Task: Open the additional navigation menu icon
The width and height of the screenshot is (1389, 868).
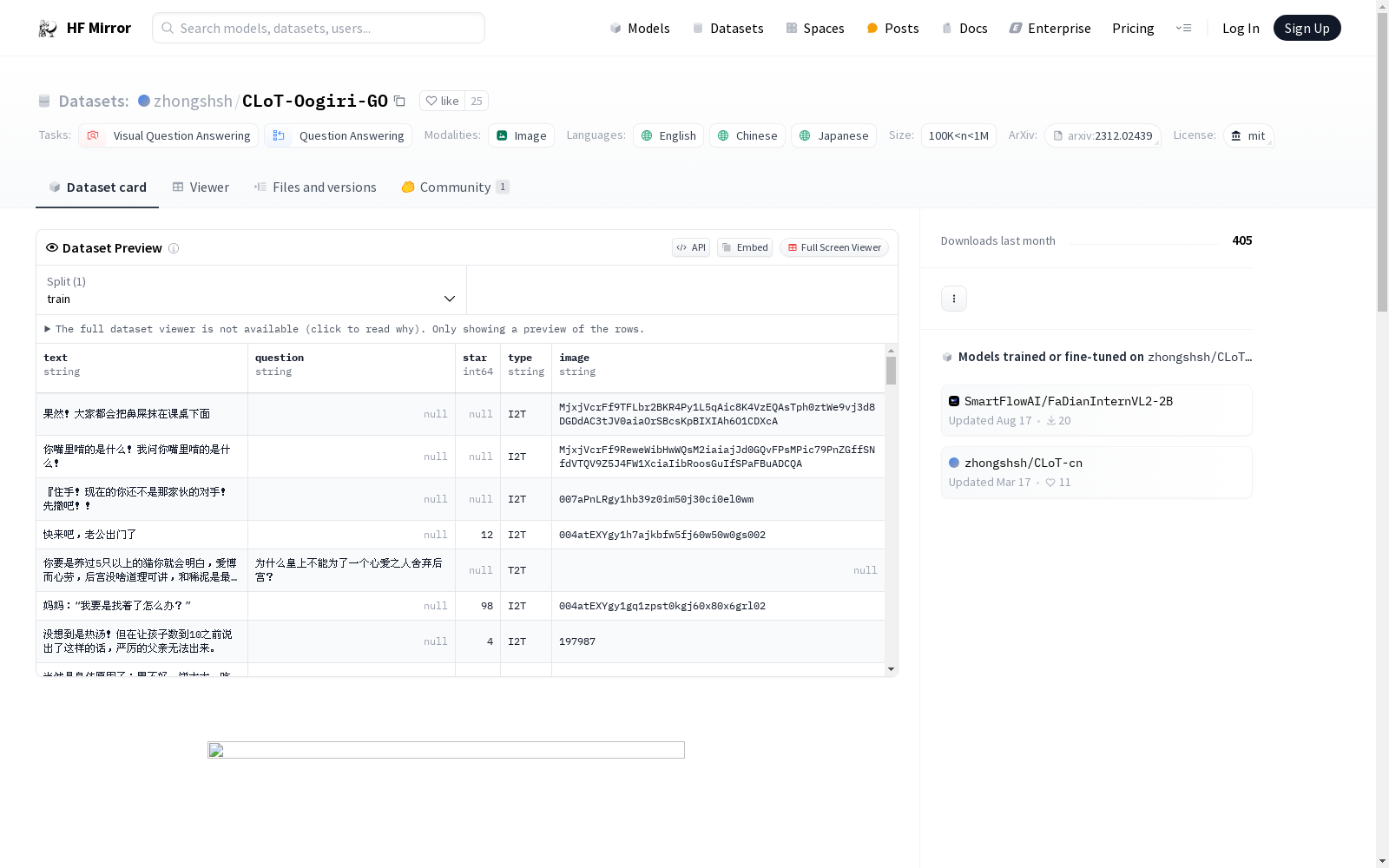Action: click(1183, 28)
